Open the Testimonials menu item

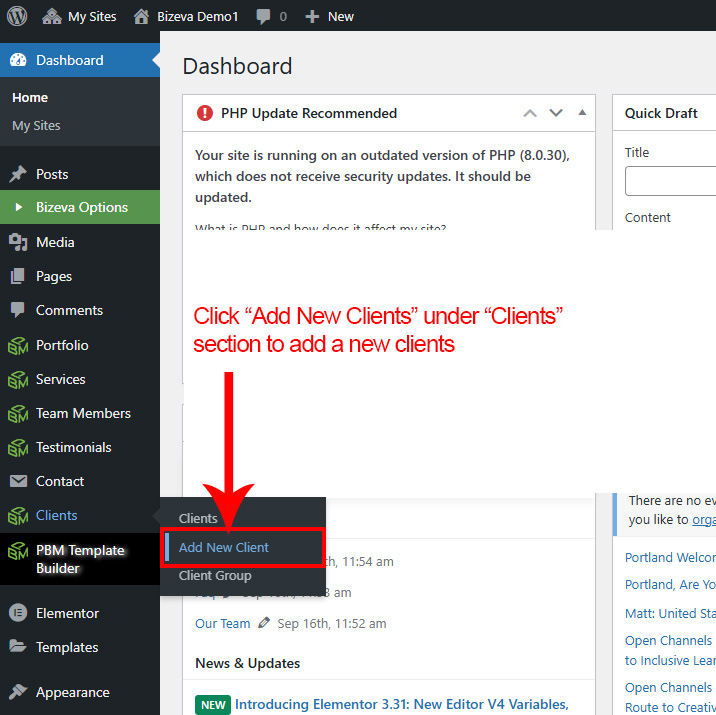click(x=73, y=447)
